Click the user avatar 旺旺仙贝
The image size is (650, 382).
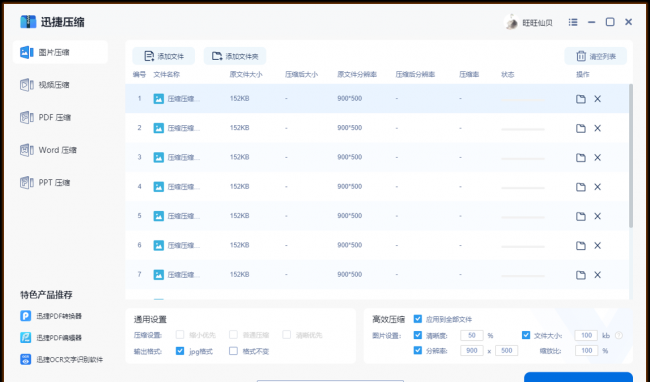[x=511, y=22]
